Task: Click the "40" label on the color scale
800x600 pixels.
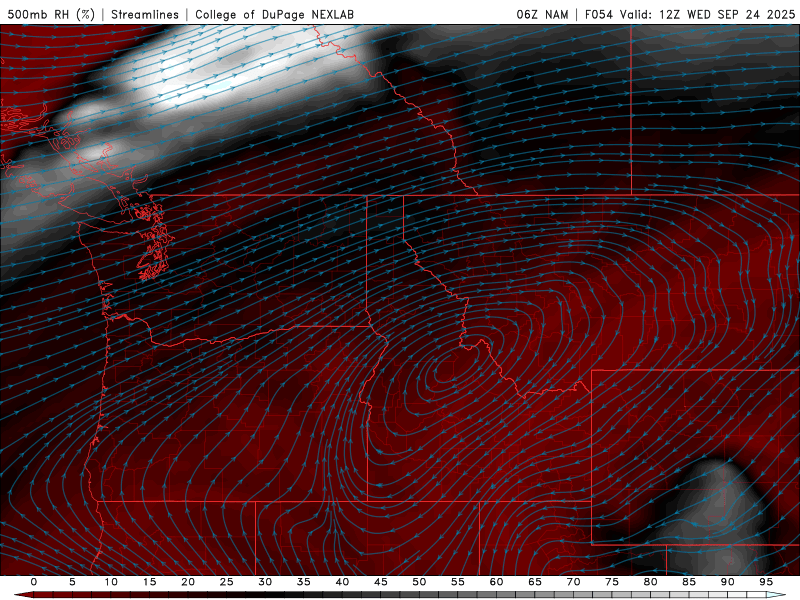Action: pyautogui.click(x=342, y=582)
